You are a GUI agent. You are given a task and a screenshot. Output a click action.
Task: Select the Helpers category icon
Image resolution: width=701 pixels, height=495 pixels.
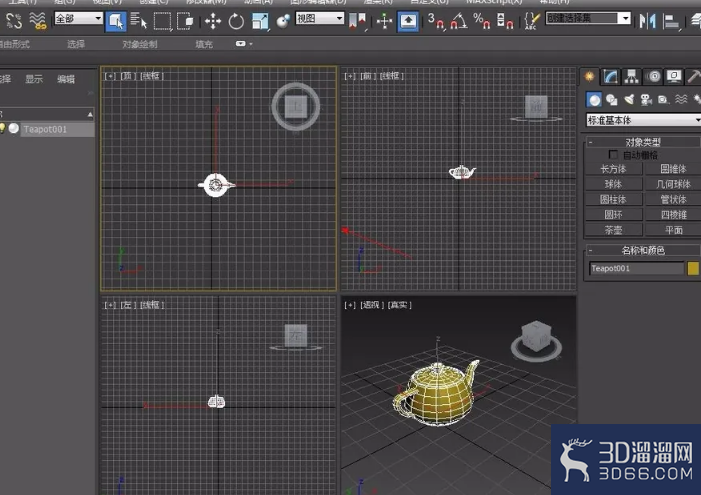point(663,99)
